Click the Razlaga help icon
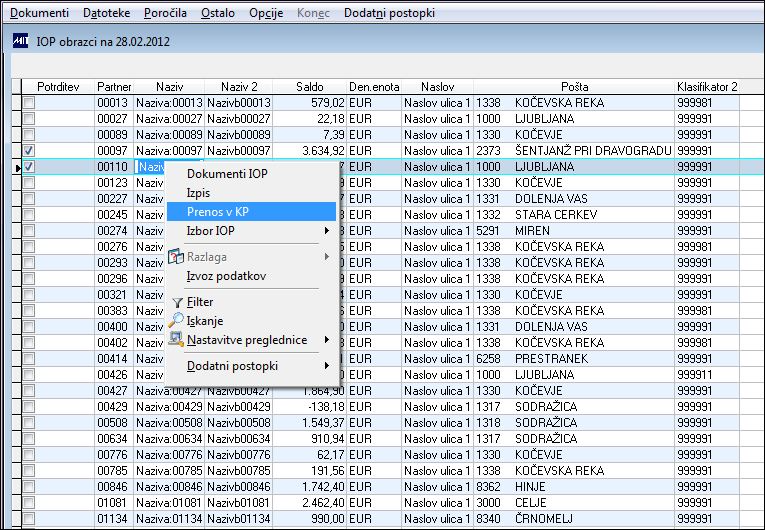765x530 pixels. [x=177, y=257]
